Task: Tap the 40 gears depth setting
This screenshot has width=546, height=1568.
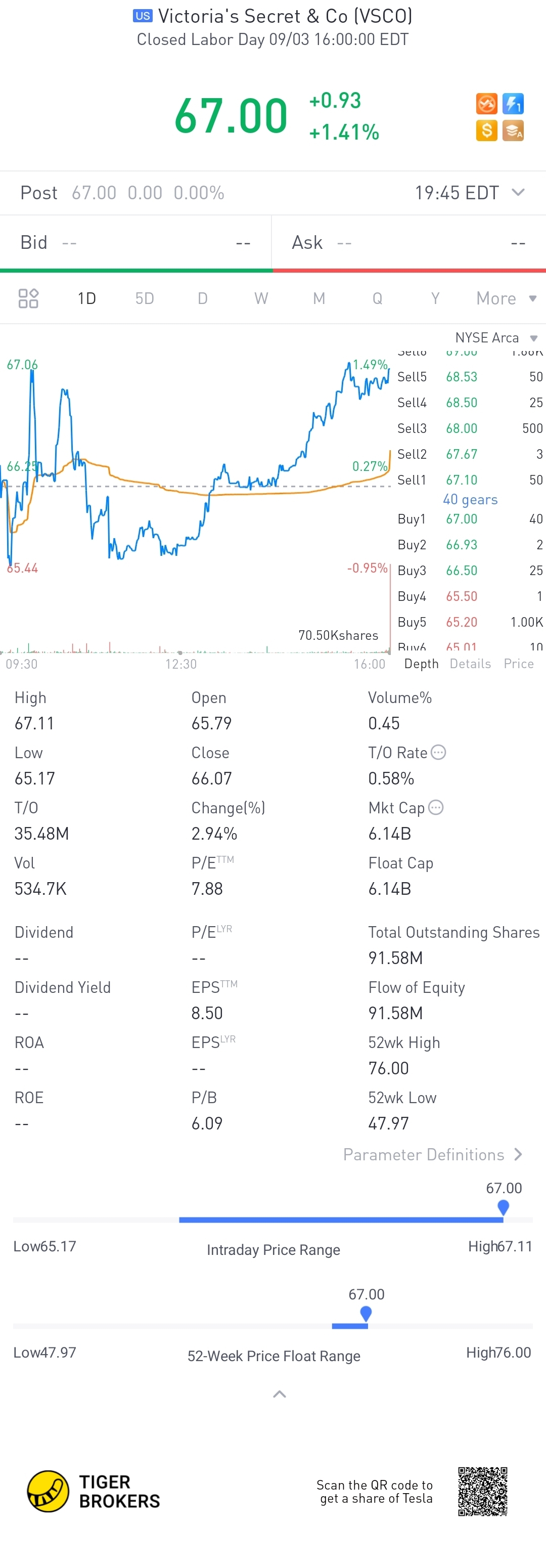Action: click(x=471, y=499)
